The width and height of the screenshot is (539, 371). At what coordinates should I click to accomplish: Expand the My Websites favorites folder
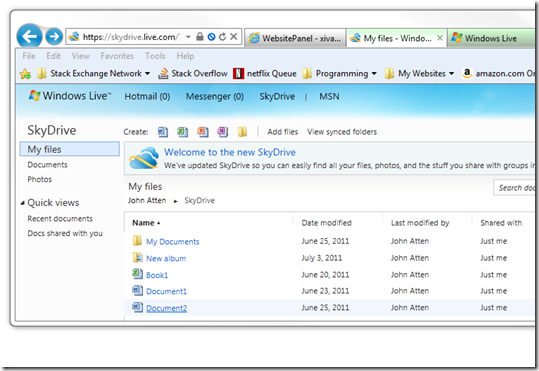click(419, 74)
